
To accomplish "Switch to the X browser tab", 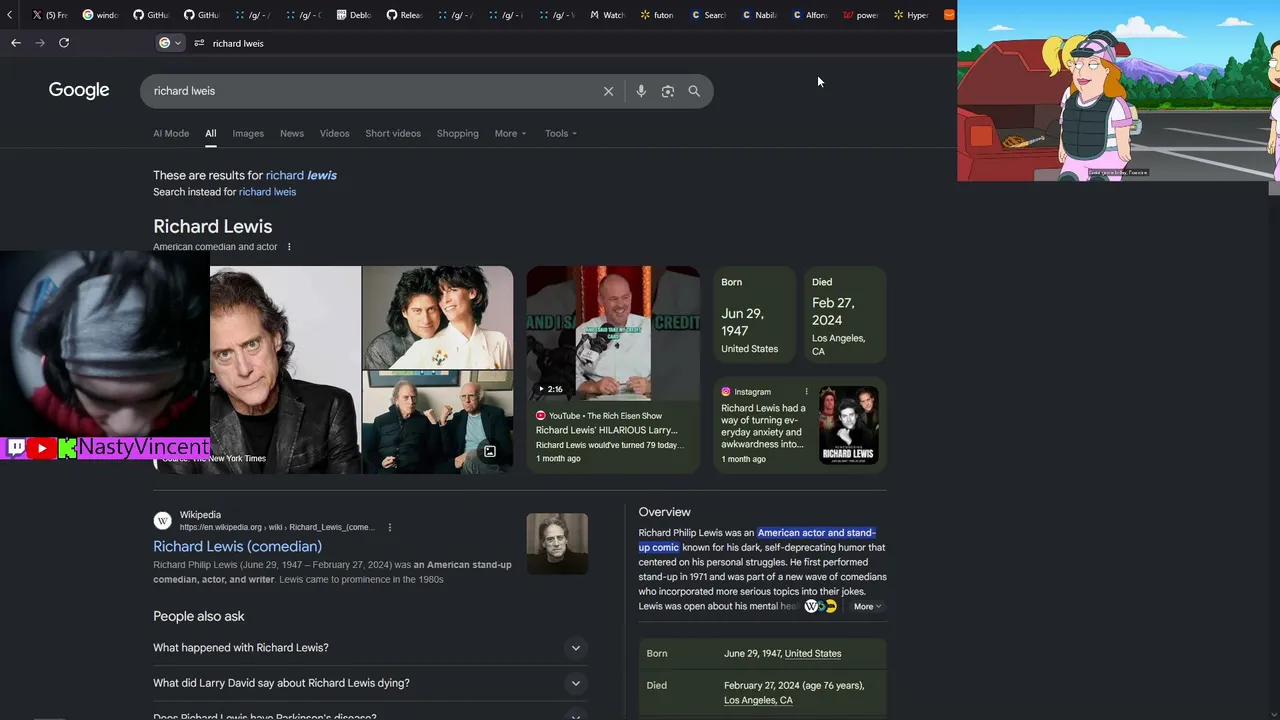I will (x=50, y=15).
